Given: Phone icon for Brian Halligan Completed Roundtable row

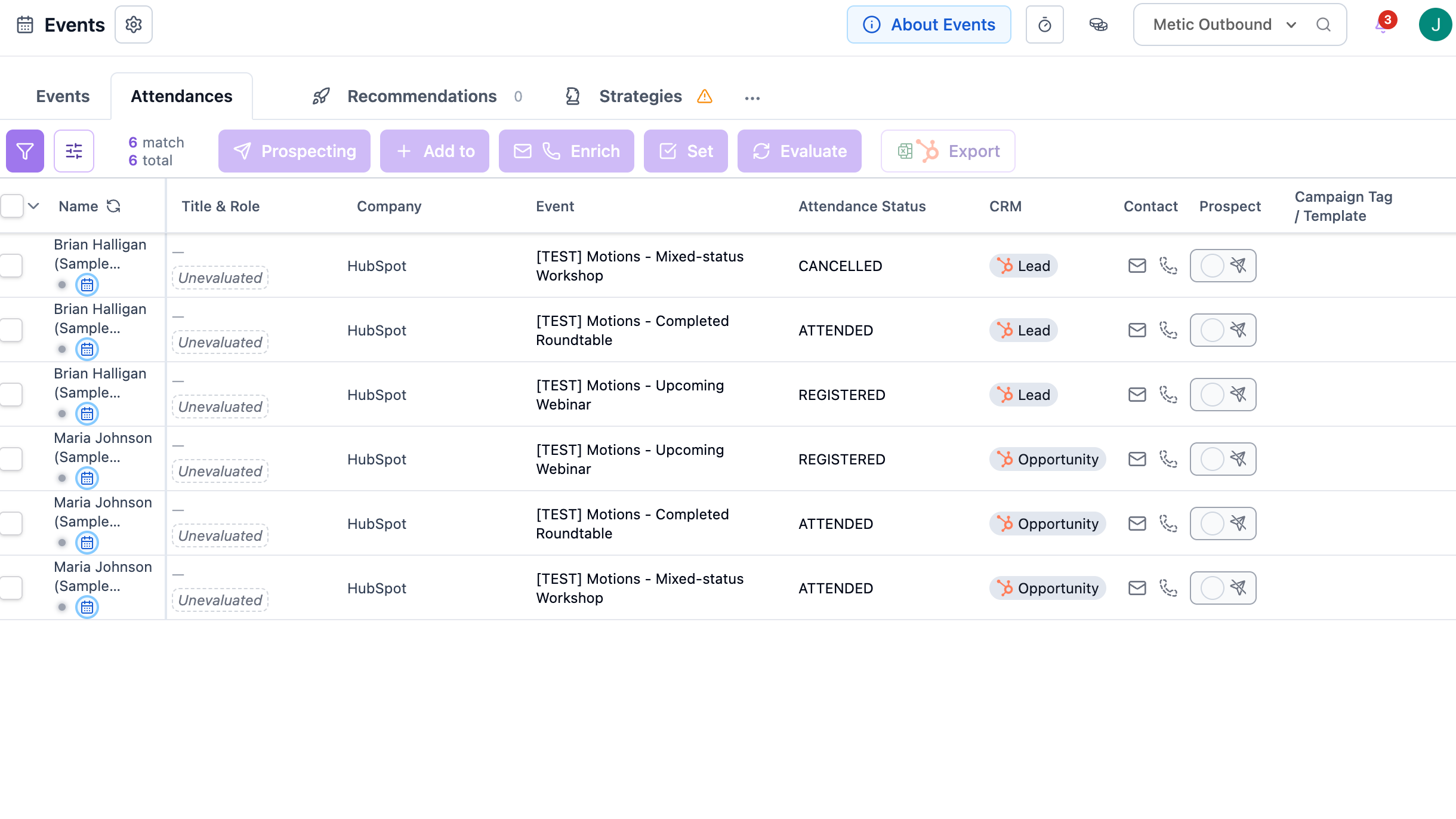Looking at the screenshot, I should pos(1168,330).
